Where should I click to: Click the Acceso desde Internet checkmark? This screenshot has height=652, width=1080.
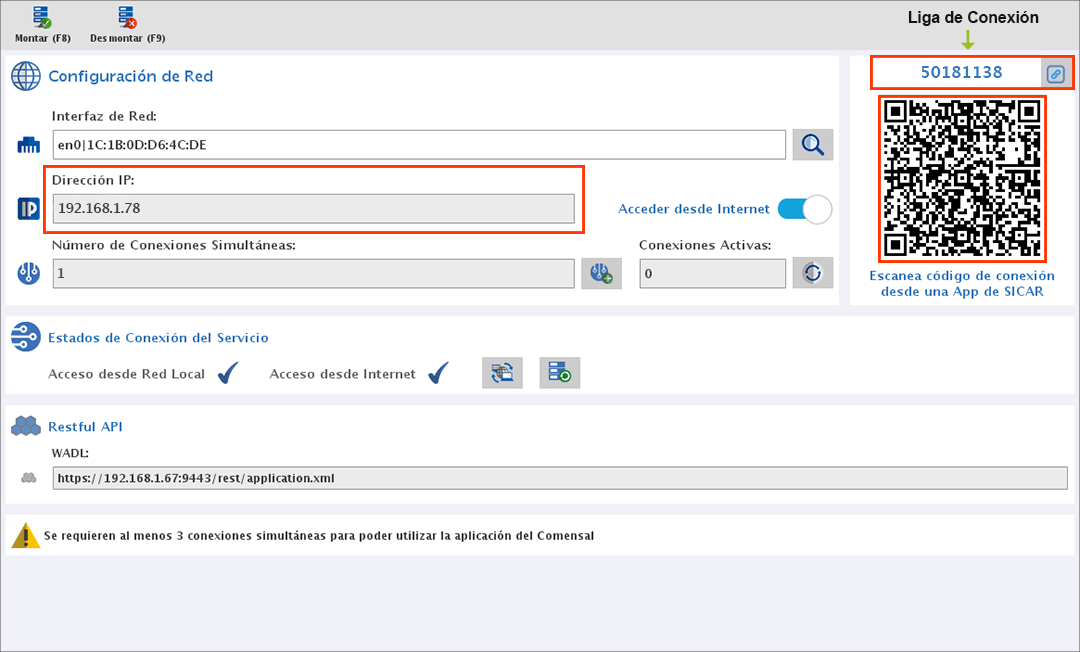tap(438, 374)
